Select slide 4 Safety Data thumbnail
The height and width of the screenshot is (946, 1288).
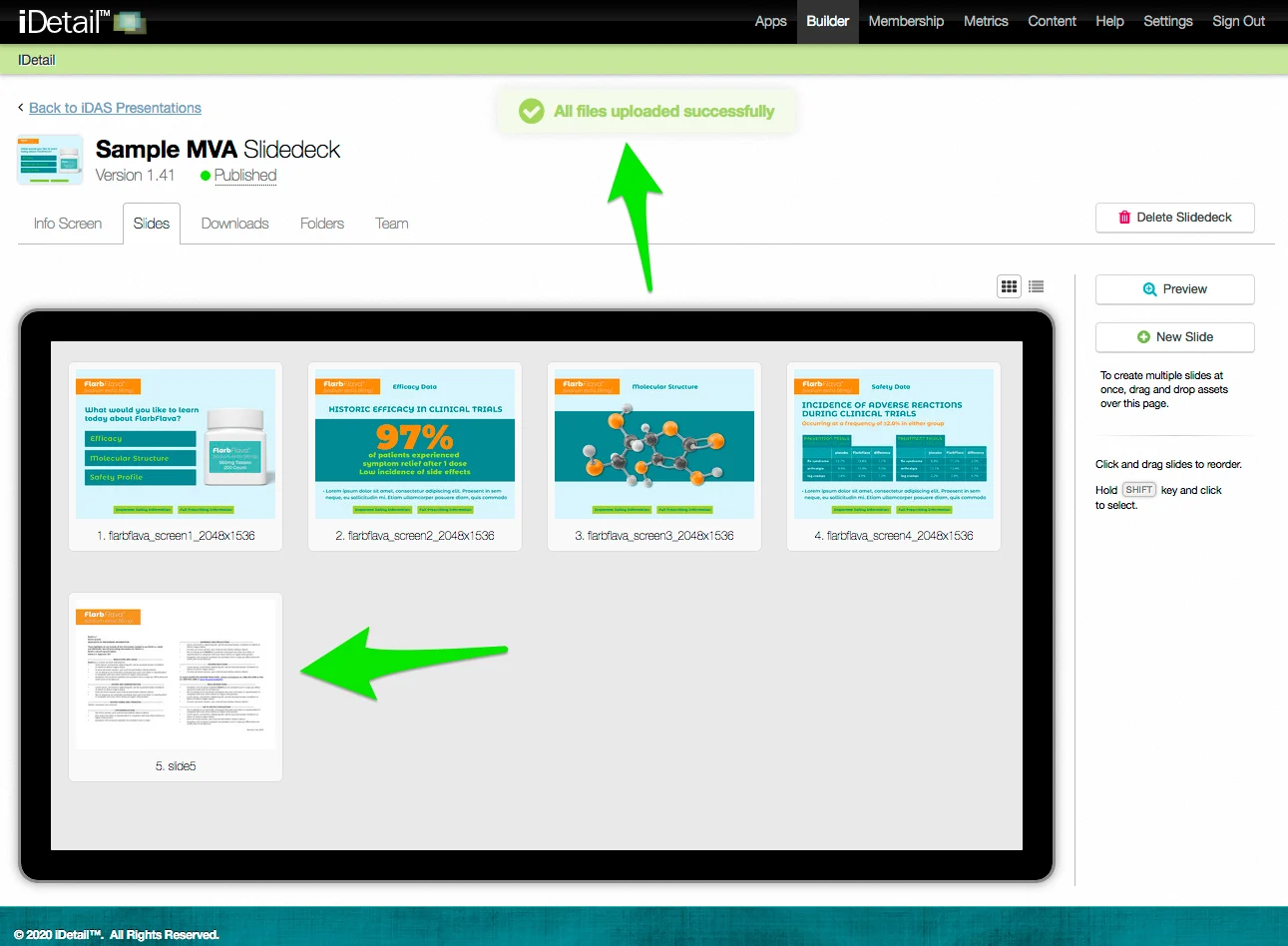pos(894,444)
